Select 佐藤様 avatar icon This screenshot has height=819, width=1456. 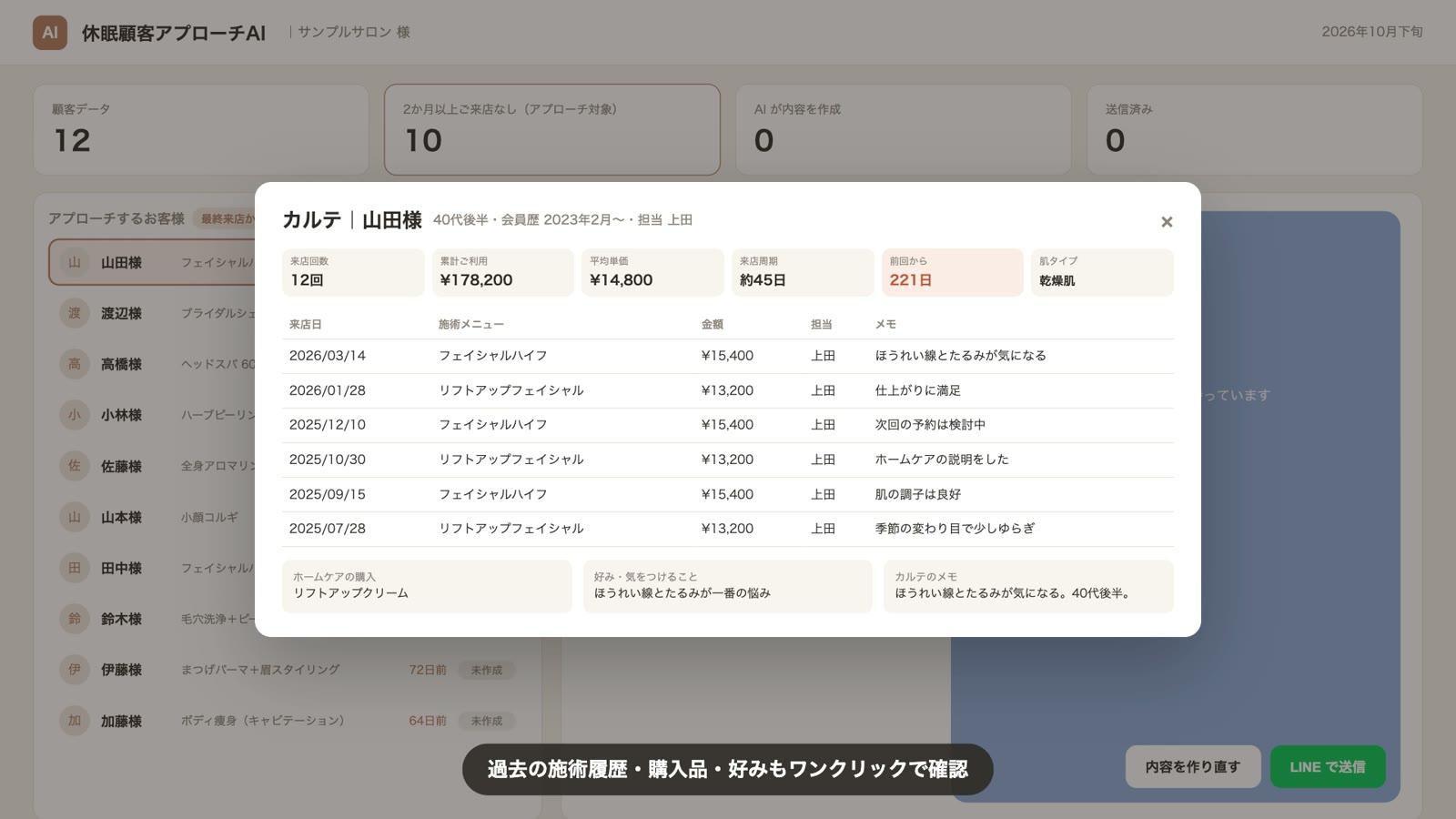click(75, 466)
